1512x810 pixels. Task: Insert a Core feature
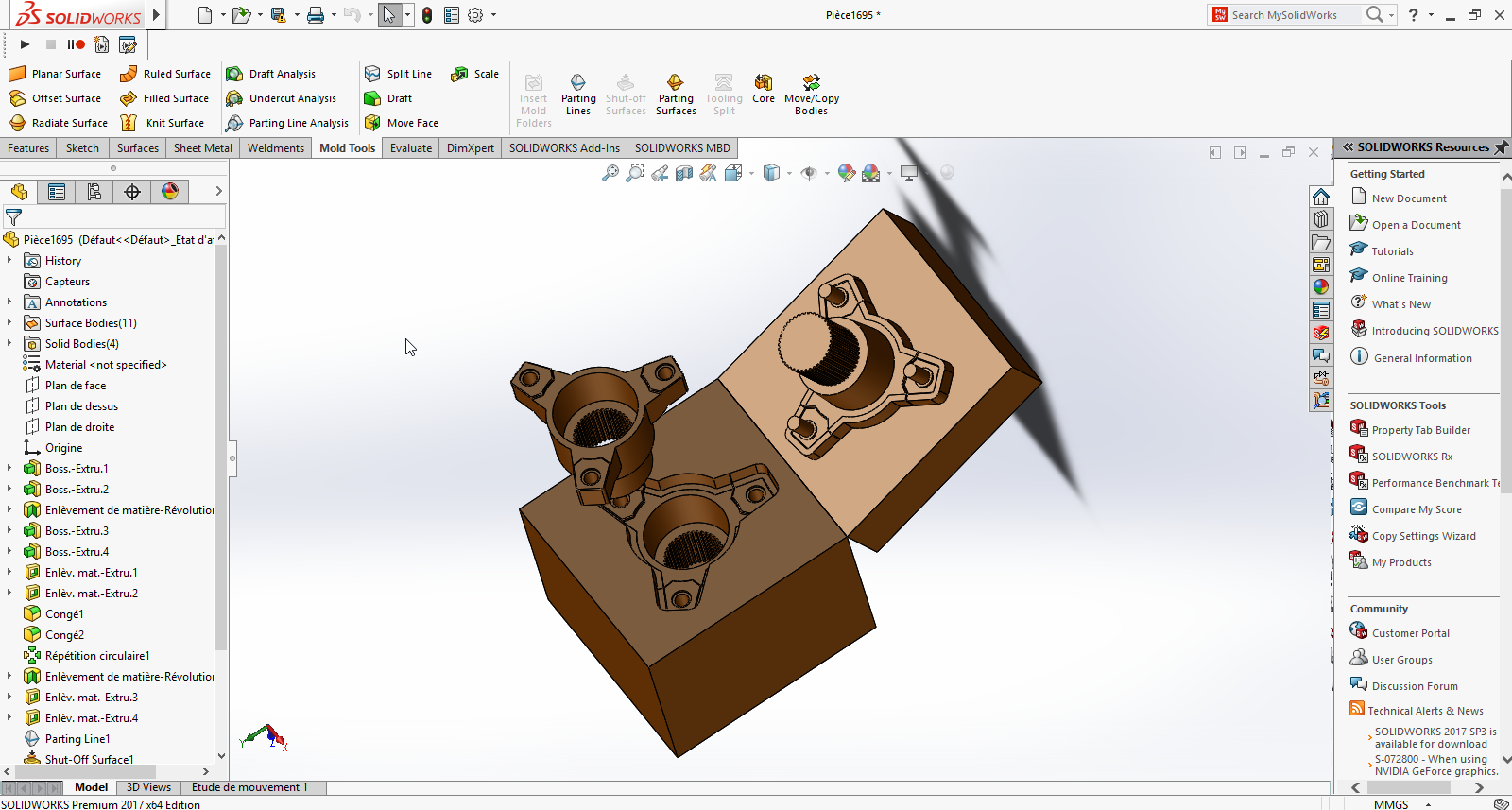(x=764, y=89)
